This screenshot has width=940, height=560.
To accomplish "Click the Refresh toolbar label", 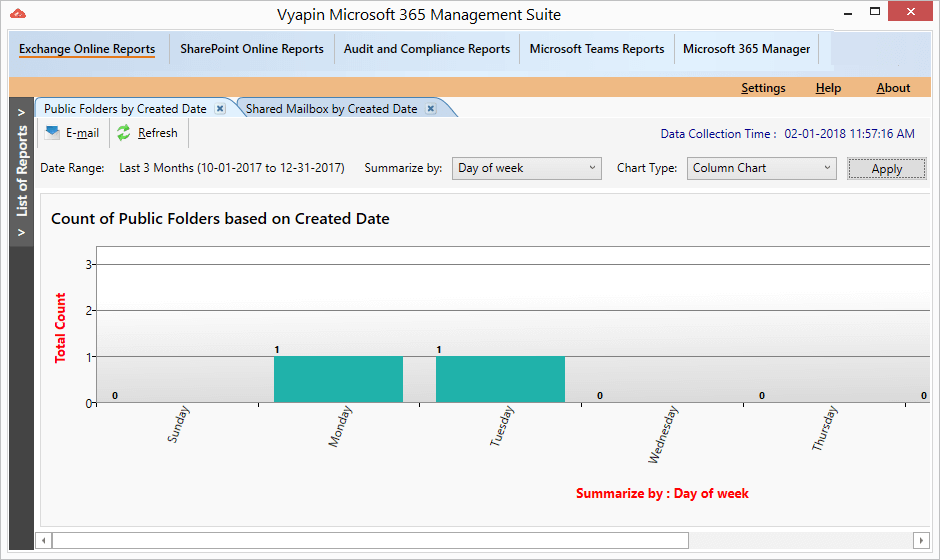I will pos(158,133).
